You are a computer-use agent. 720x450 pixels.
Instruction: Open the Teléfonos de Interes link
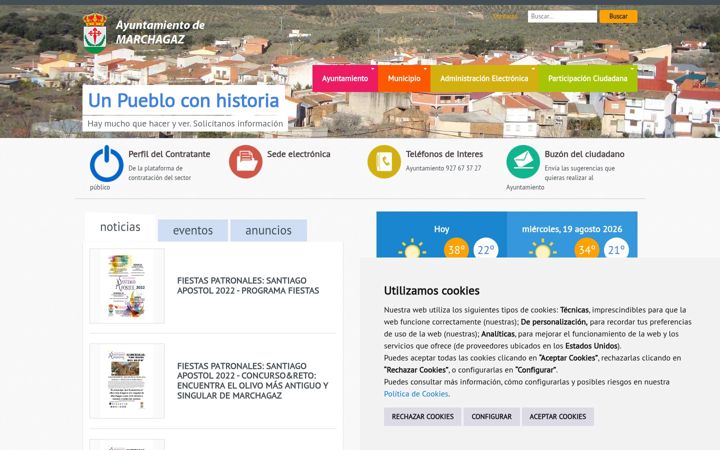click(444, 154)
